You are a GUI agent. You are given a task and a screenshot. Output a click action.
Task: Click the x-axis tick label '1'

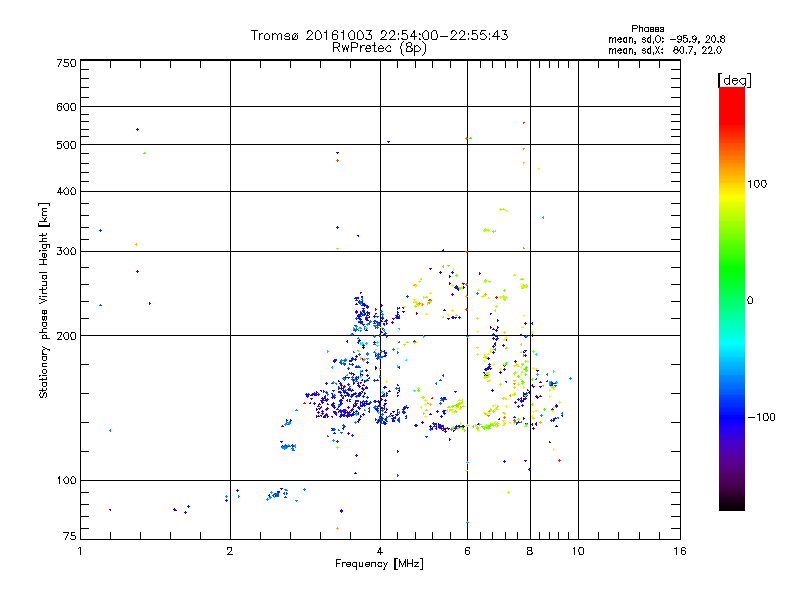tap(80, 551)
